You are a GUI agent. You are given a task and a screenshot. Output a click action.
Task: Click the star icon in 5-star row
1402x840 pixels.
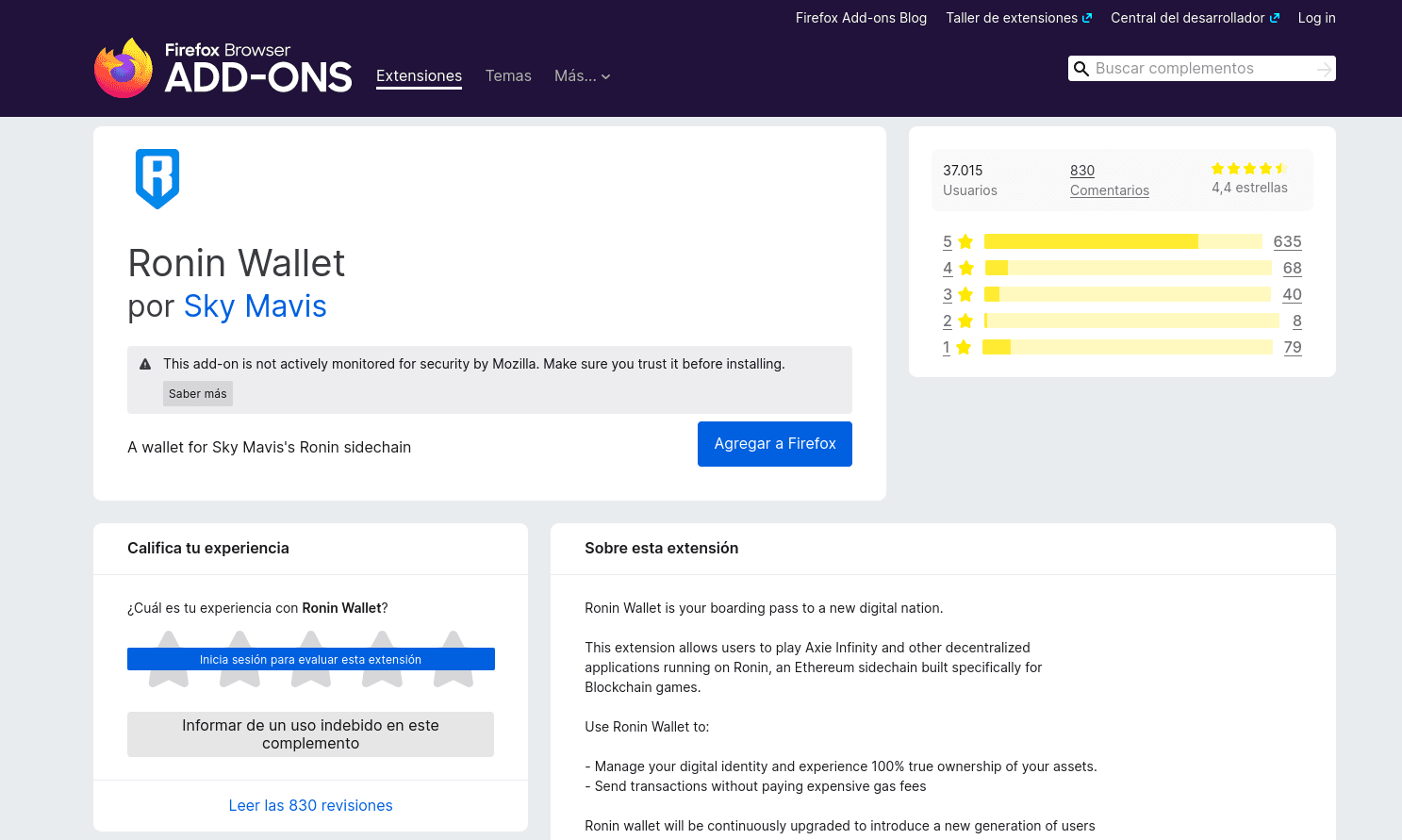(x=965, y=241)
